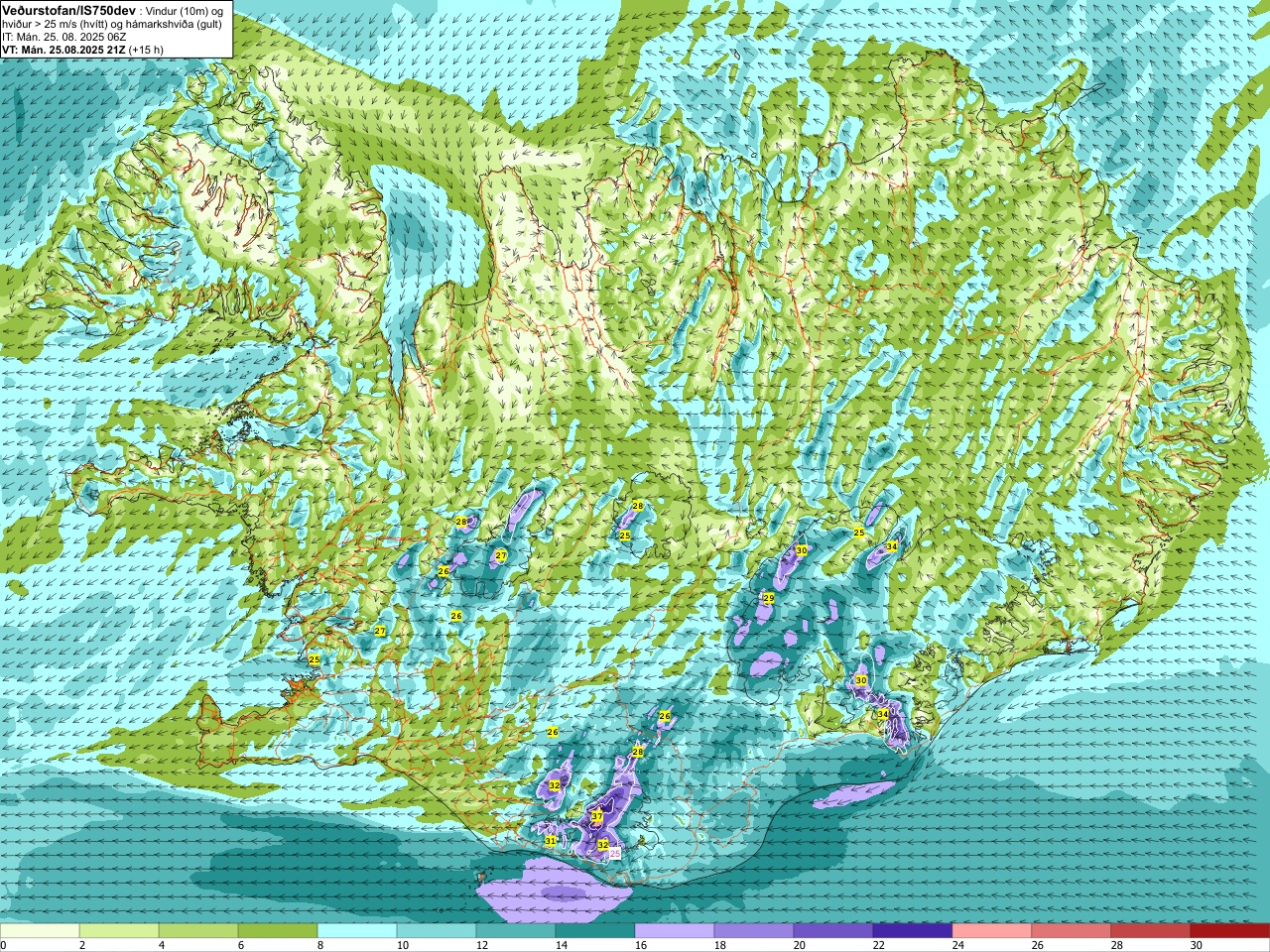Click the 0–2 m/s pale yellow legend swatch
The width and height of the screenshot is (1270, 952).
pos(40,931)
